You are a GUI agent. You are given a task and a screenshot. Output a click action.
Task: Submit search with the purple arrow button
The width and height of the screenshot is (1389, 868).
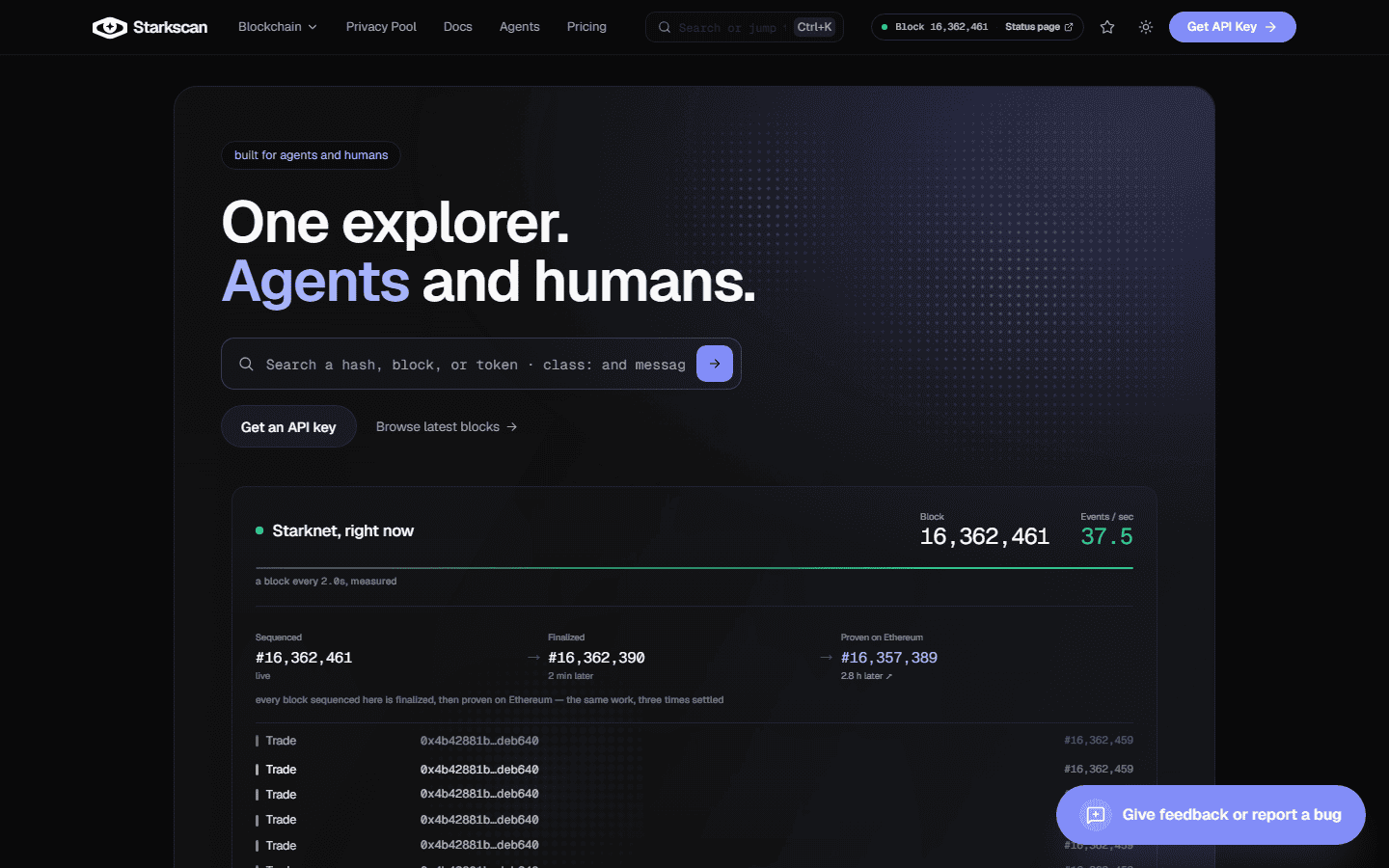click(x=715, y=364)
